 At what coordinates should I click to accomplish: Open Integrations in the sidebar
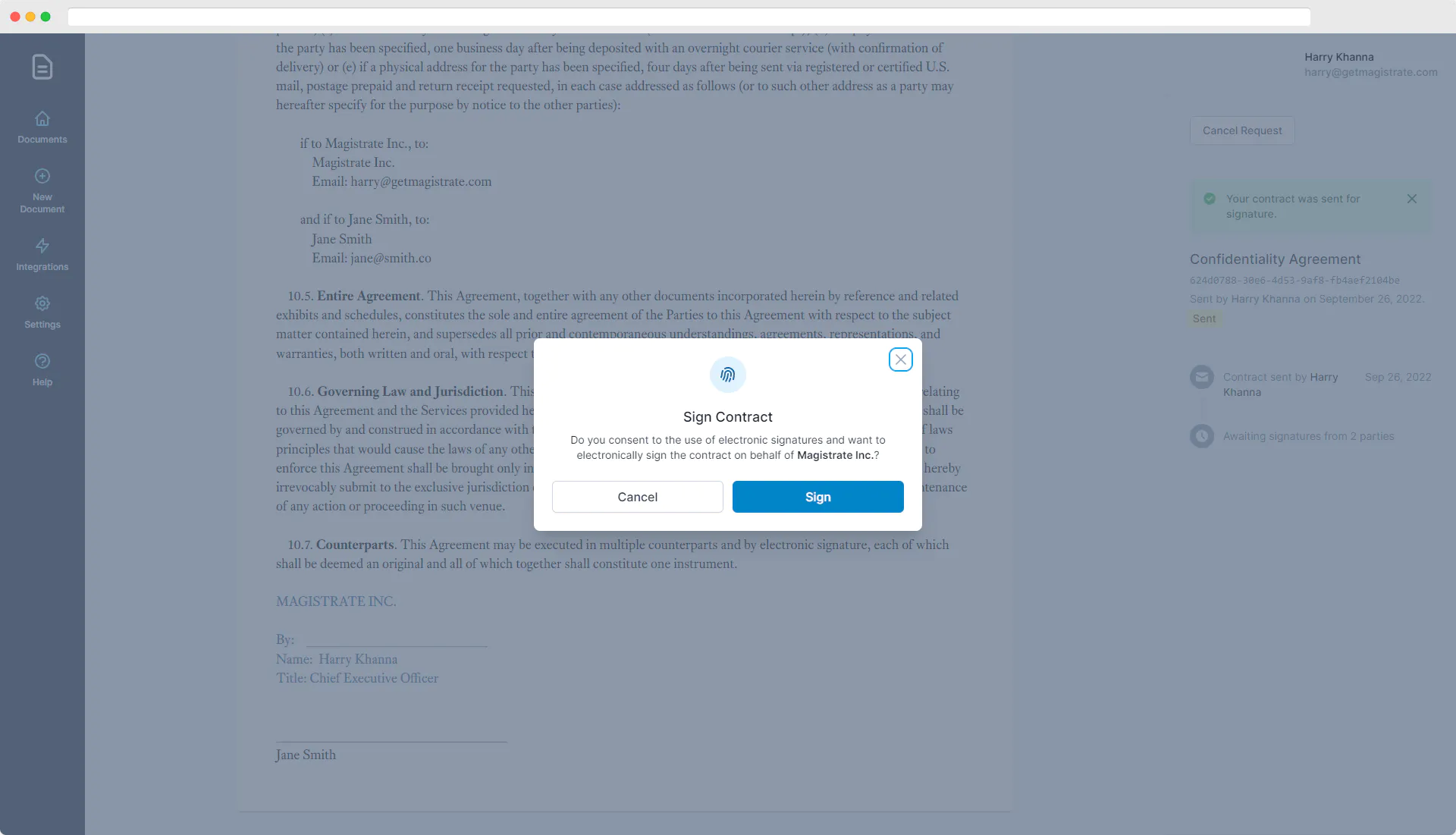click(x=42, y=255)
